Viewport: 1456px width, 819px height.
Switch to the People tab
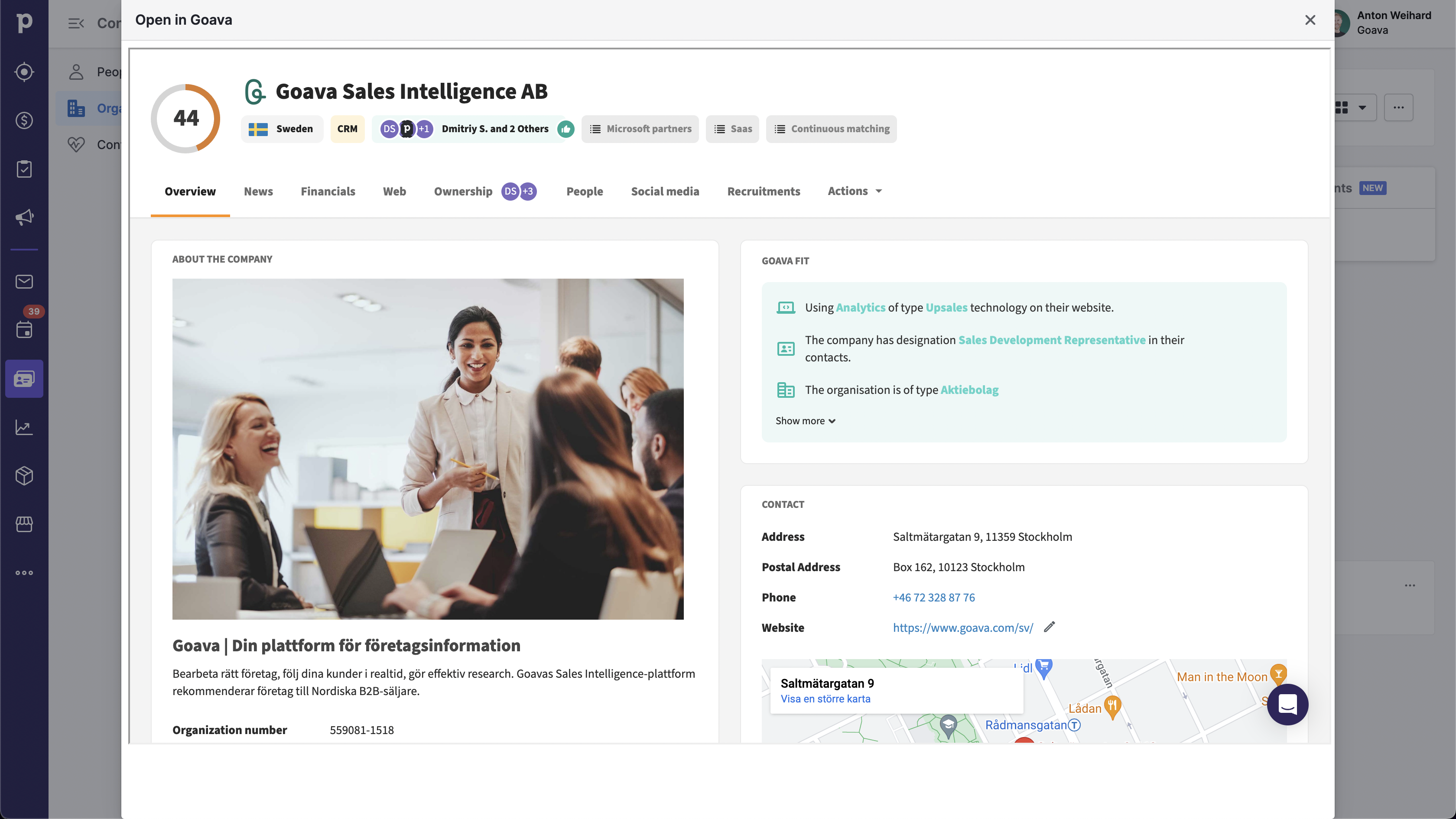[585, 191]
